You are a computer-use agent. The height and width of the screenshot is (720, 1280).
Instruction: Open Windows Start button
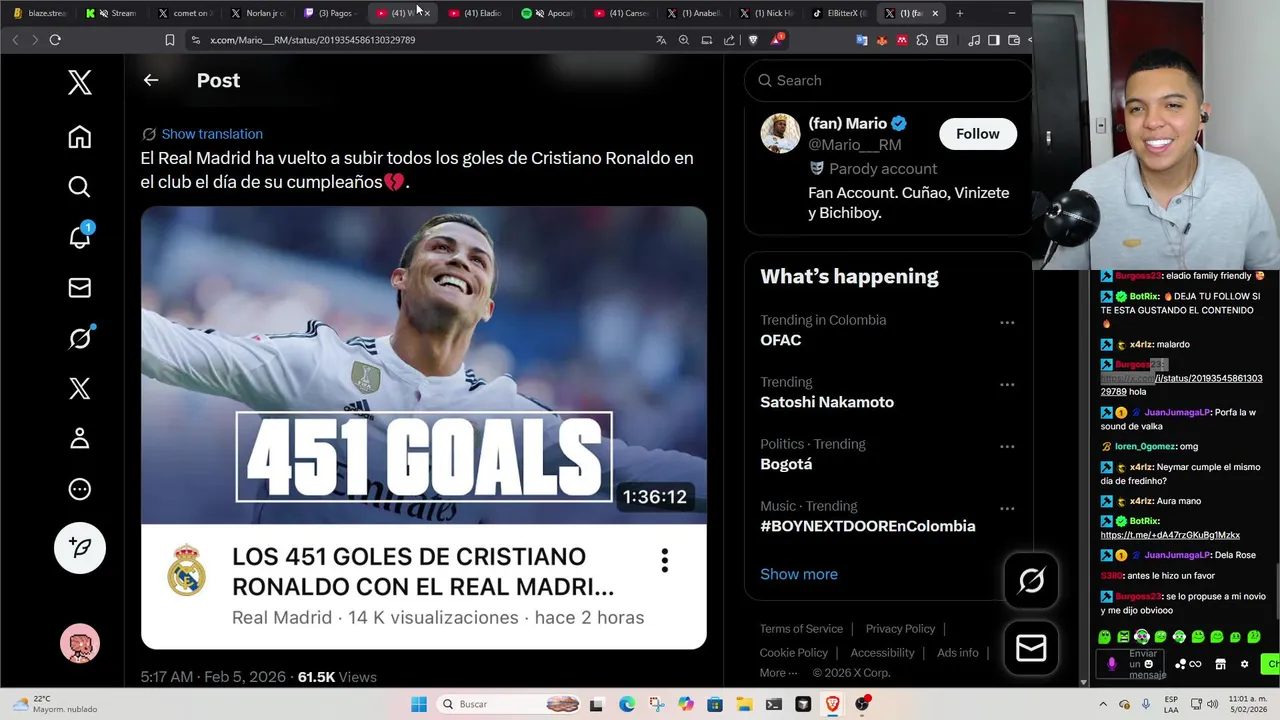[419, 704]
